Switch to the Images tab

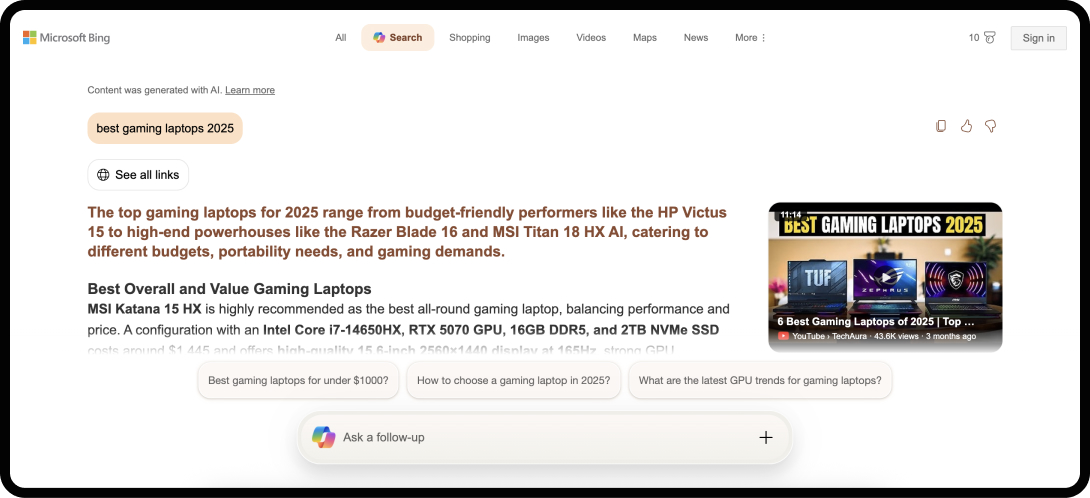click(x=533, y=38)
